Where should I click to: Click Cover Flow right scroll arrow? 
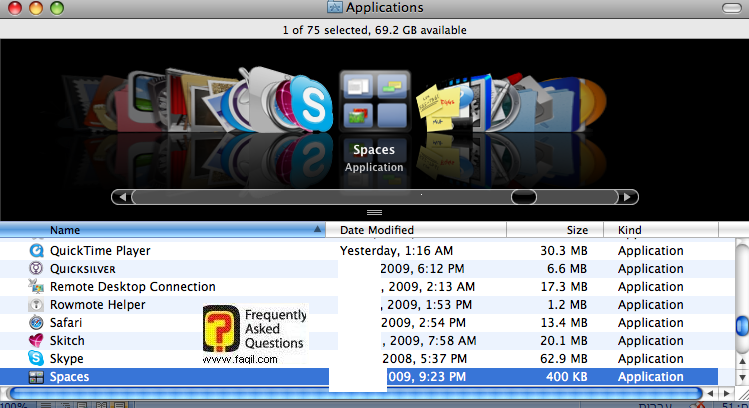627,197
